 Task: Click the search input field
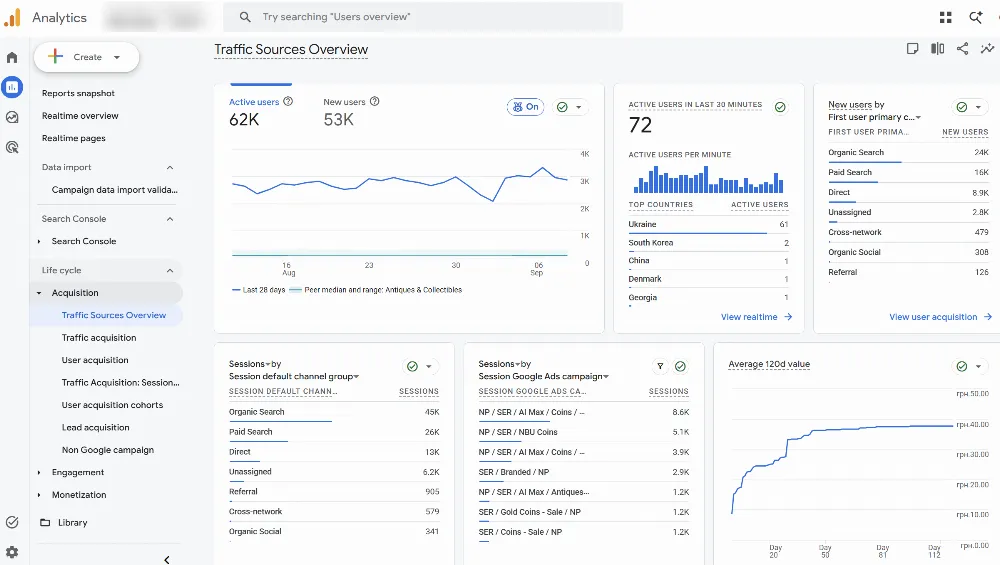point(423,17)
